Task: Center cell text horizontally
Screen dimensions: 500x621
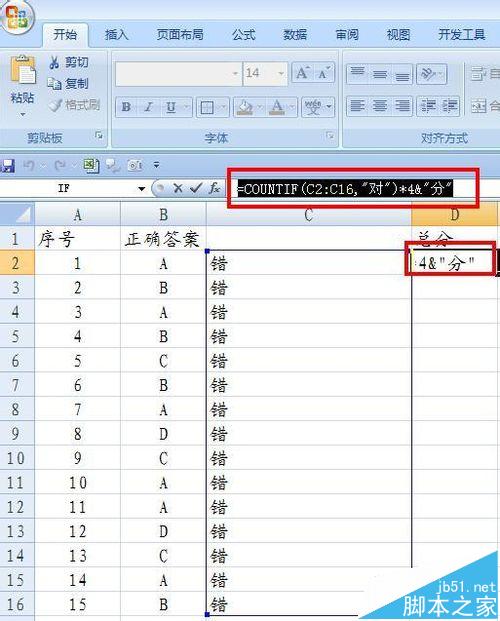Action: click(x=380, y=106)
